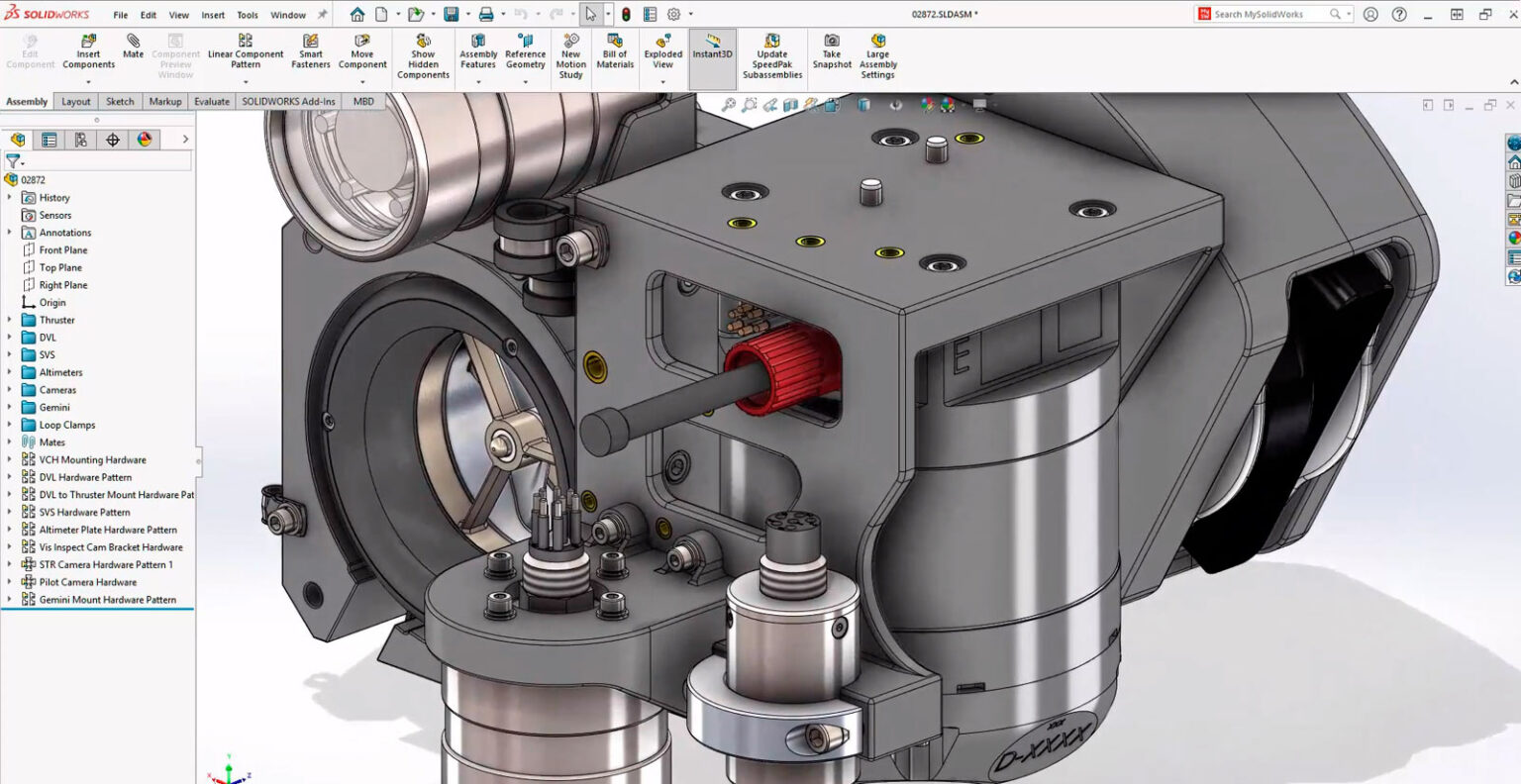This screenshot has height=784, width=1521.
Task: Open Reference Geometry tool
Action: tap(525, 51)
